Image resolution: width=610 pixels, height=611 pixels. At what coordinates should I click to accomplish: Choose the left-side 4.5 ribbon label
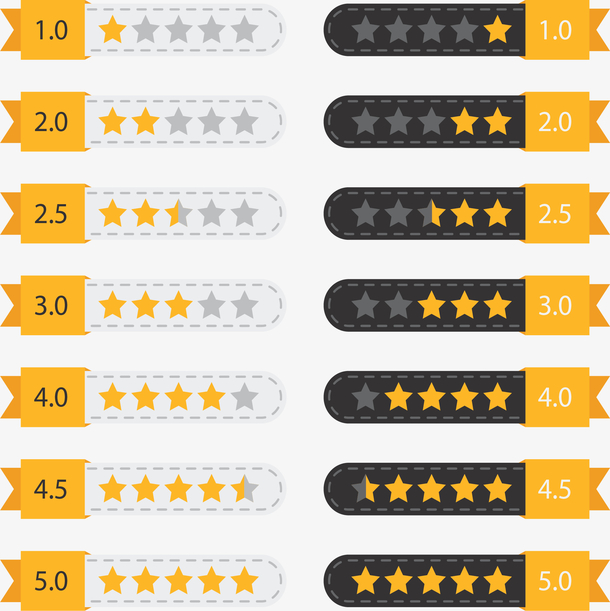(50, 489)
